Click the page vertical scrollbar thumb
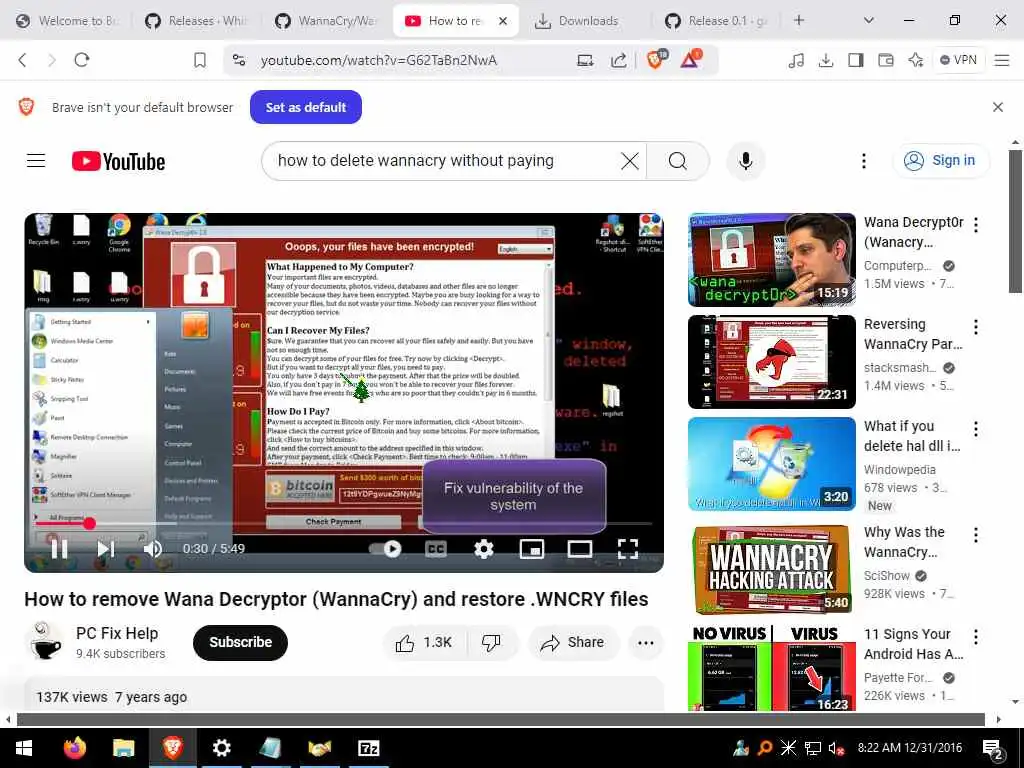The width and height of the screenshot is (1024, 768). tap(1015, 221)
